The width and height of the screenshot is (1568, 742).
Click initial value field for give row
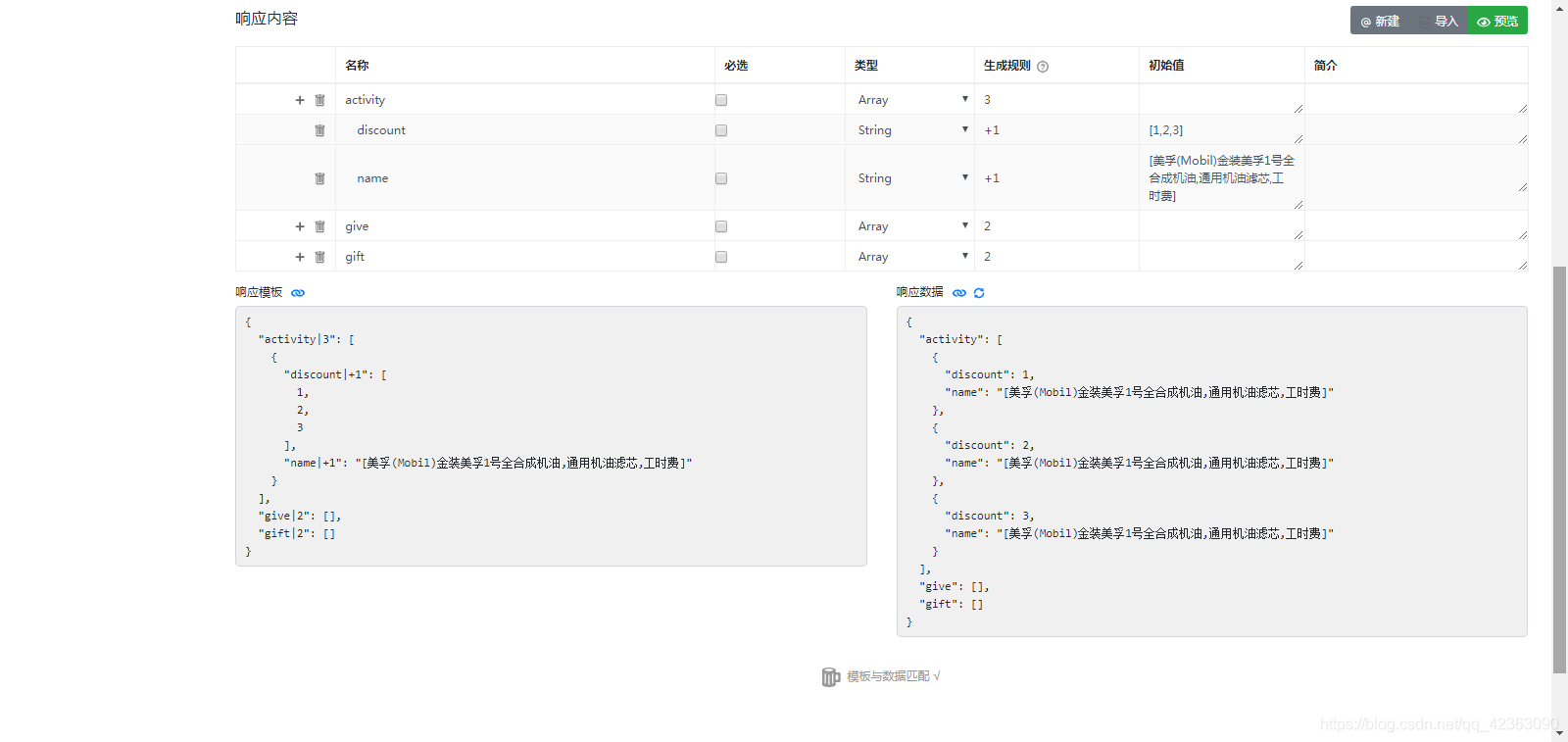click(1221, 226)
